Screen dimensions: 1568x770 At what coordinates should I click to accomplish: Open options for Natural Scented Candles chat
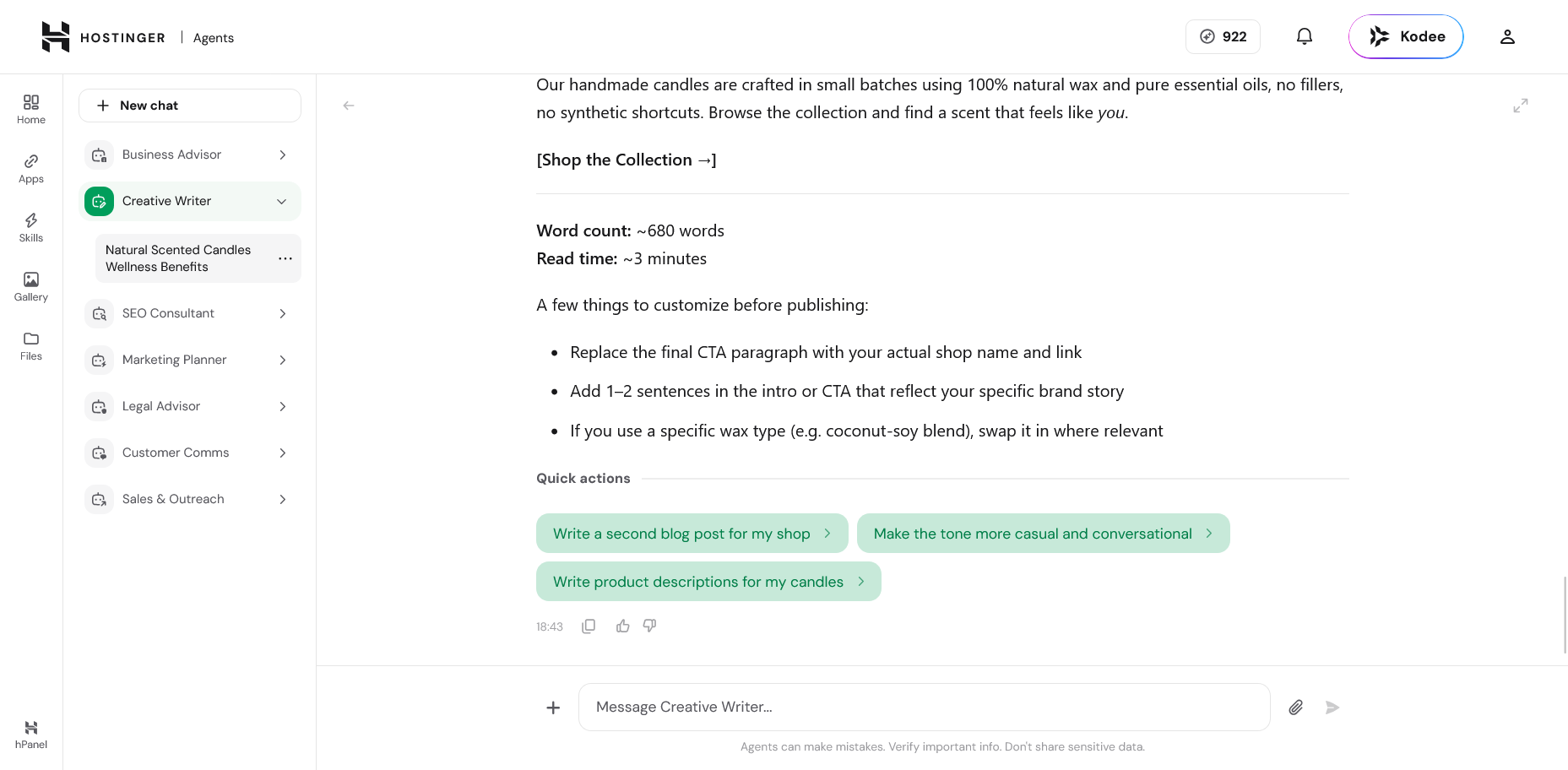pyautogui.click(x=285, y=258)
